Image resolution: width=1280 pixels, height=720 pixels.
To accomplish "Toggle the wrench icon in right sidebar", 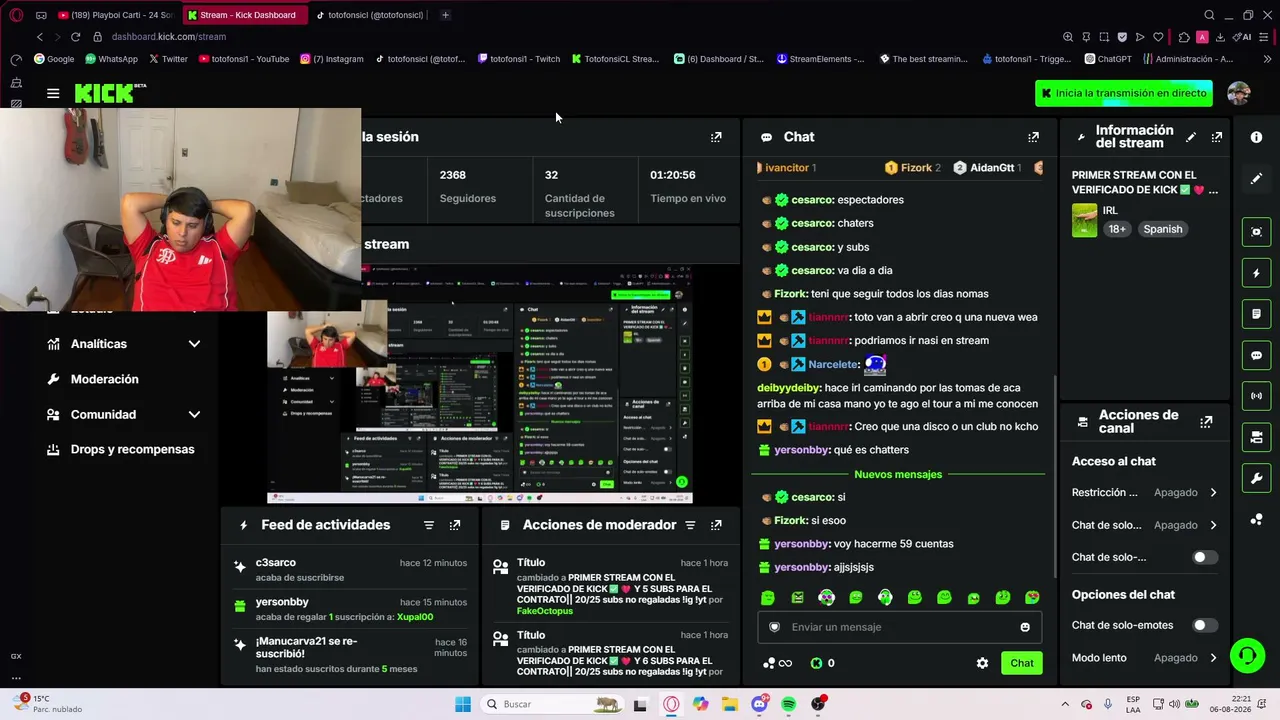I will click(1257, 478).
